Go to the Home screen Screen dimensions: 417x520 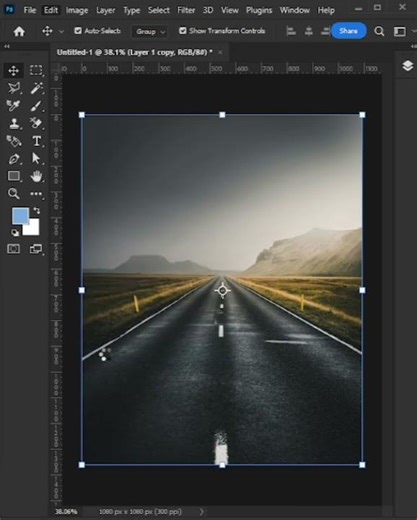tap(19, 31)
